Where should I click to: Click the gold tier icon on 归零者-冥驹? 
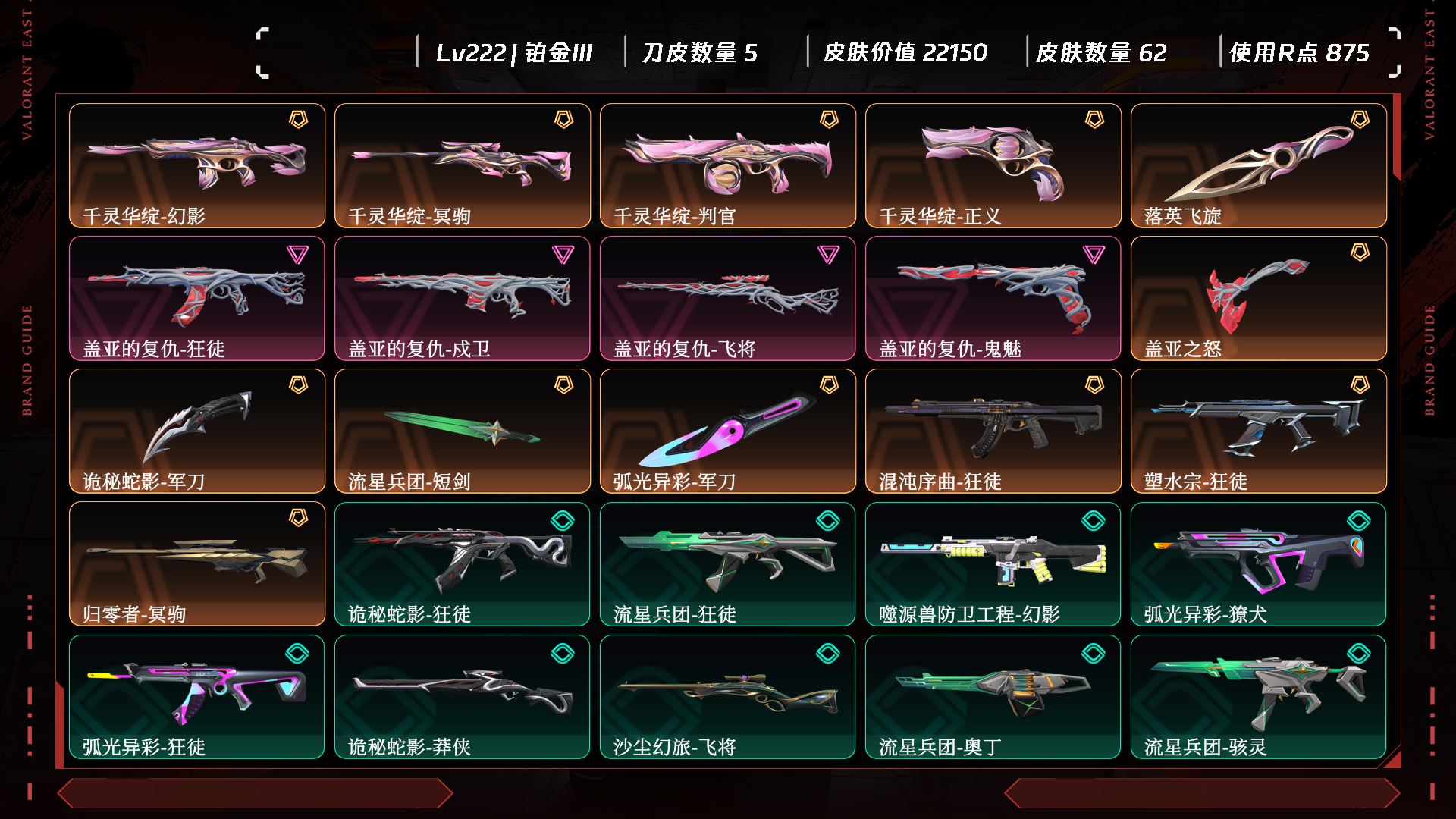click(x=298, y=518)
